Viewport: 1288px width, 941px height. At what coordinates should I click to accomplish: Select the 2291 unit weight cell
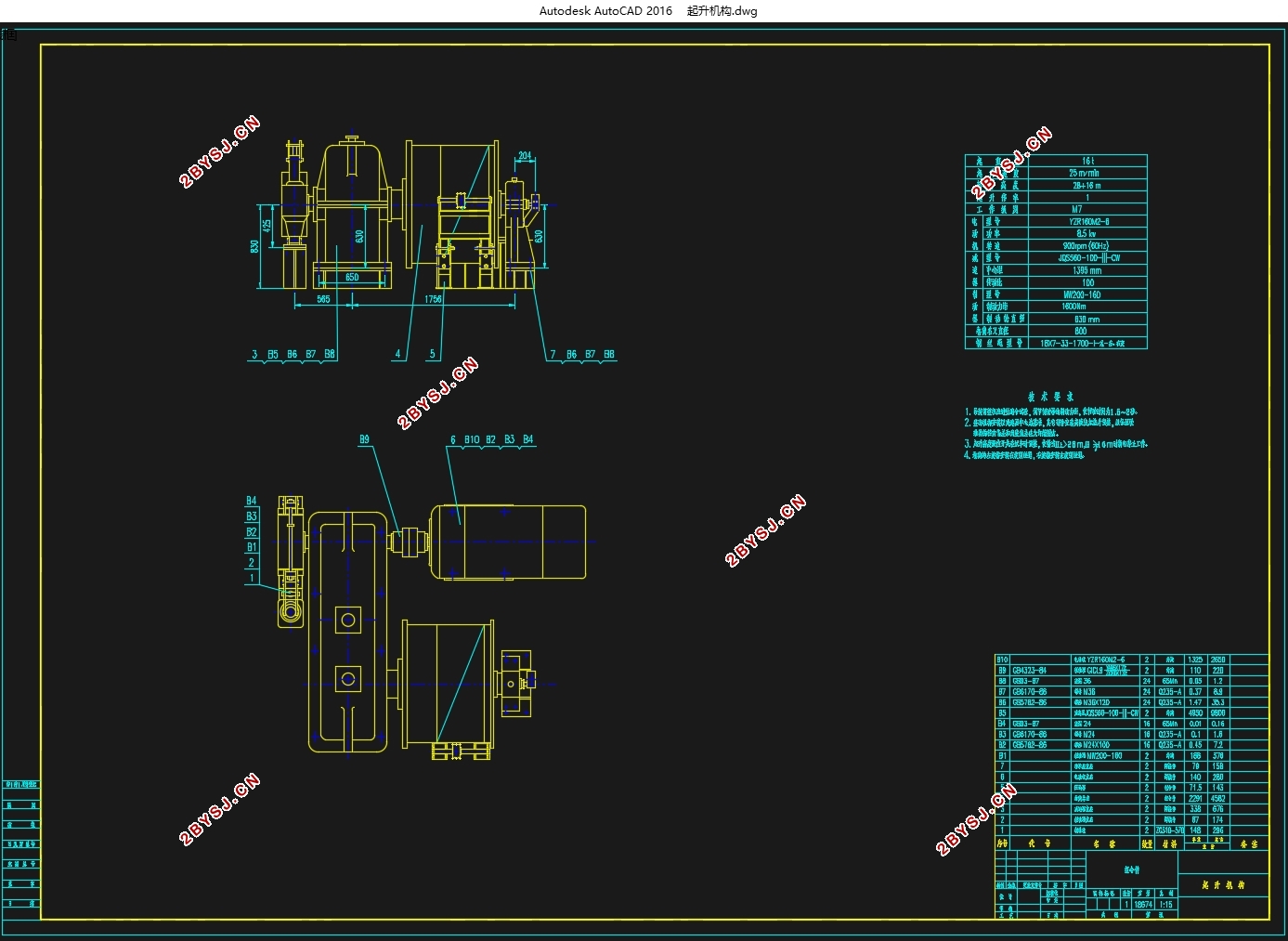(x=1195, y=798)
